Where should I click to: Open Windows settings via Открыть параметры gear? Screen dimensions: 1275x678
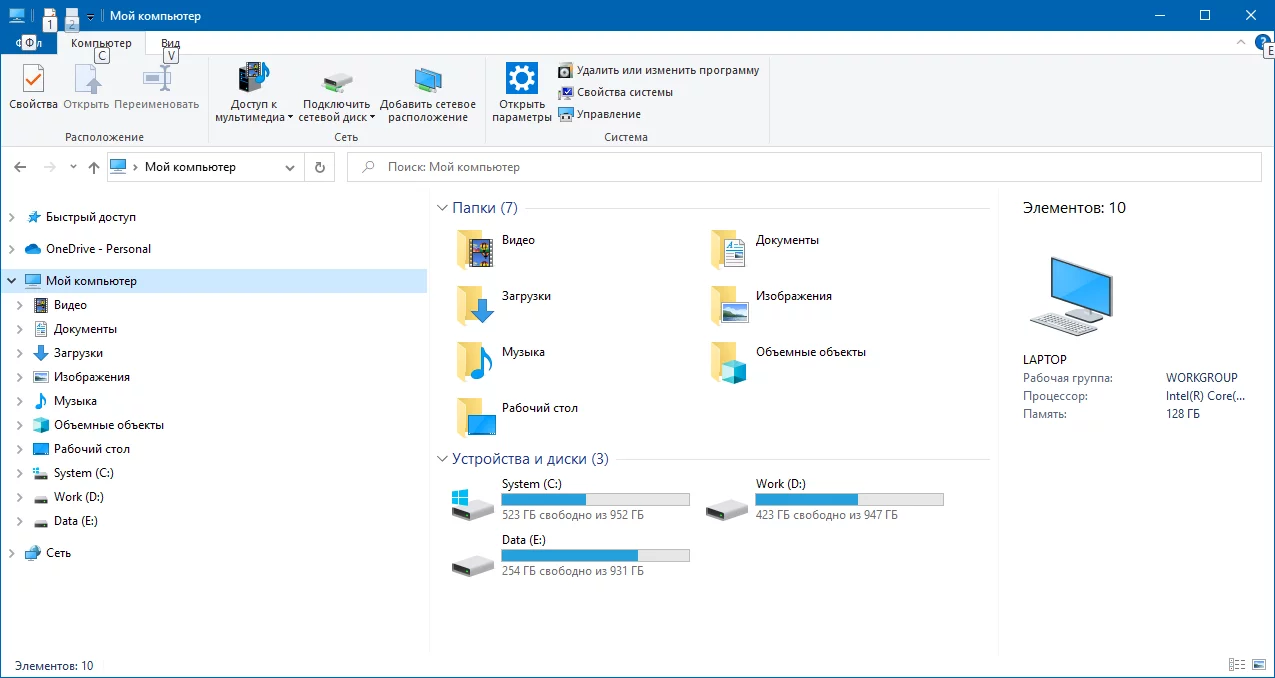click(521, 90)
